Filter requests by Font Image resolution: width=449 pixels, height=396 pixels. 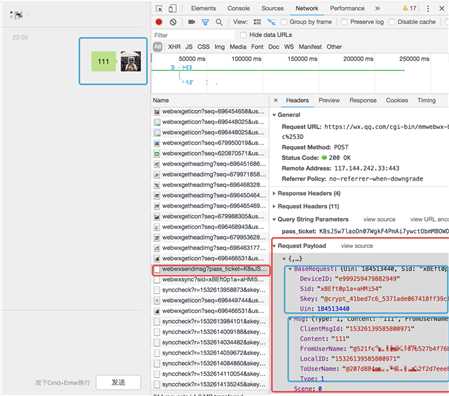tap(257, 47)
